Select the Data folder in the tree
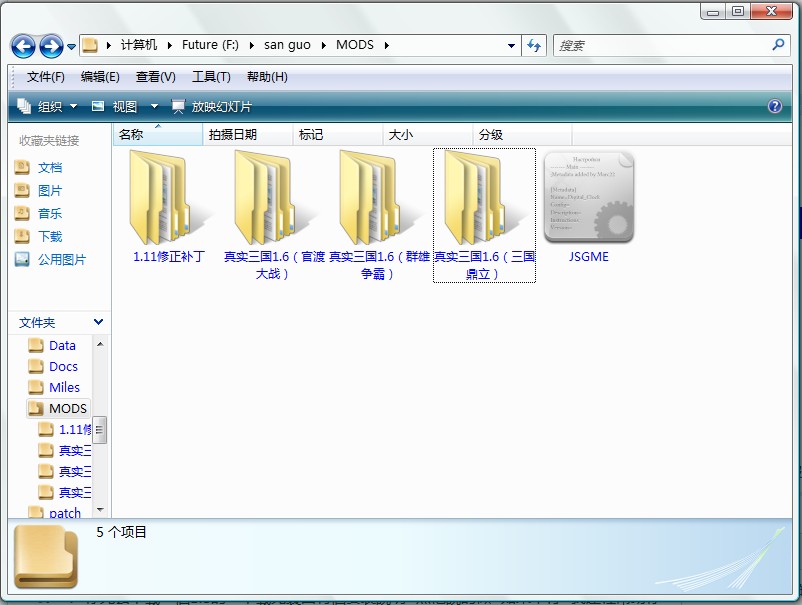The image size is (802, 605). point(62,345)
